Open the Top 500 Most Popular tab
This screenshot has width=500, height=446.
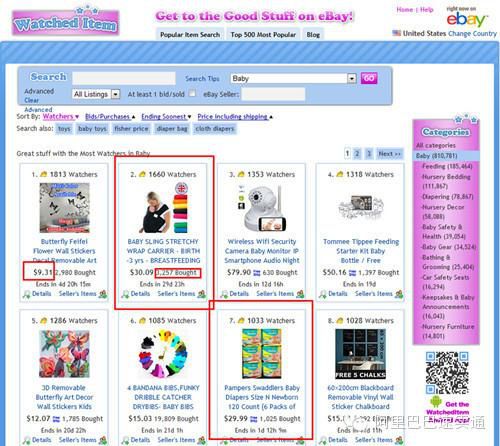(263, 35)
